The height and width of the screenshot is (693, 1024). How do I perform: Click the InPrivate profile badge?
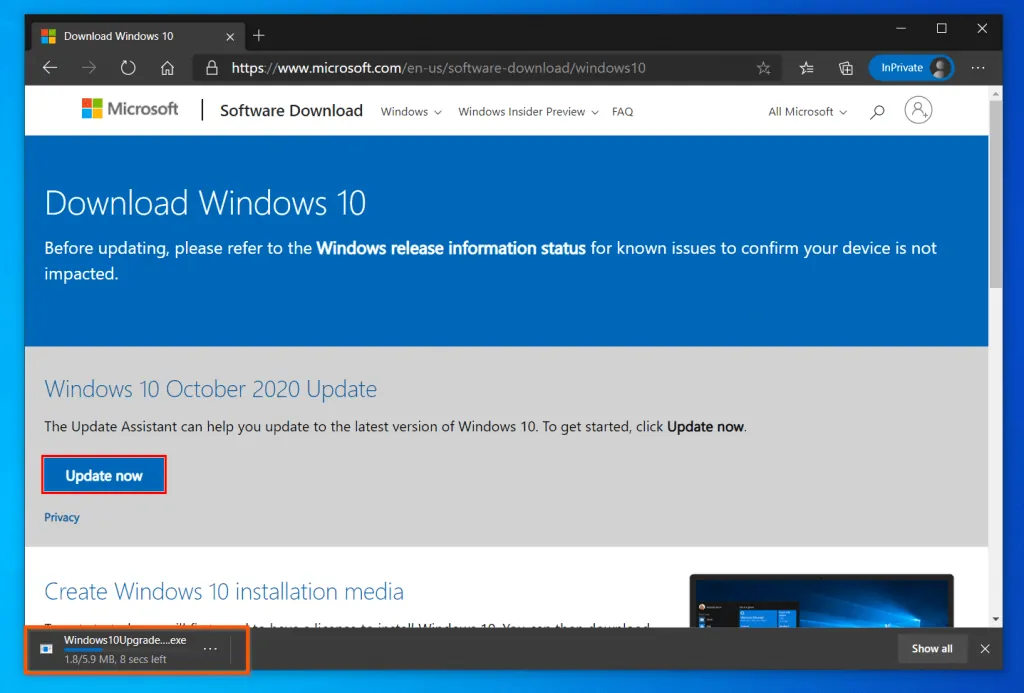911,67
